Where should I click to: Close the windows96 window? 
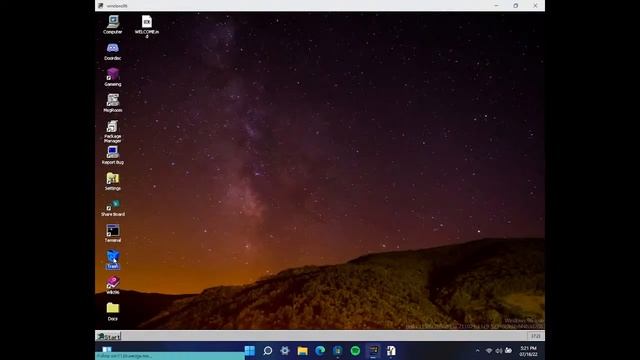coord(535,6)
